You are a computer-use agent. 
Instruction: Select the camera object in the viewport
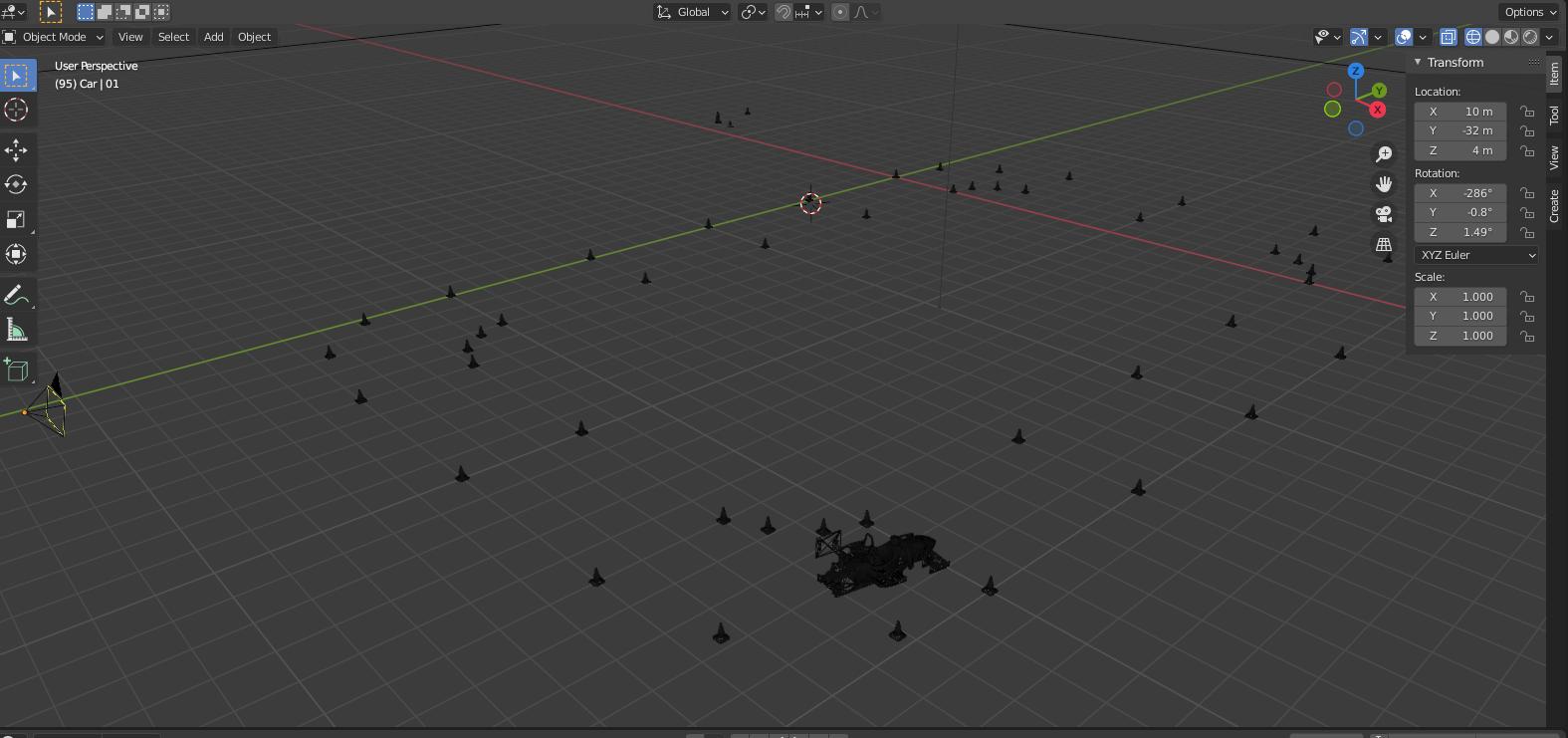tap(47, 406)
